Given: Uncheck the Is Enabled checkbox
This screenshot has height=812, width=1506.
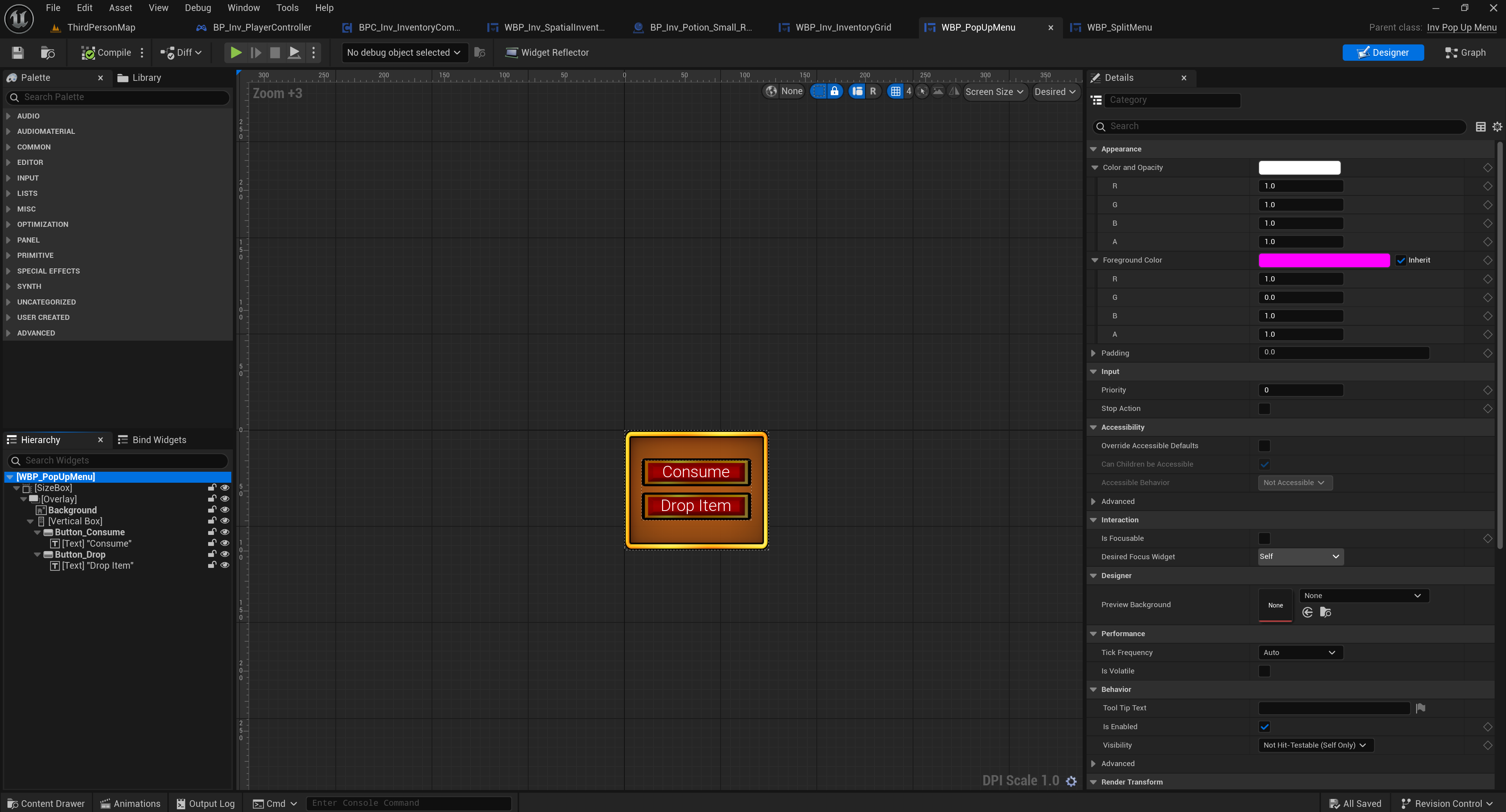Looking at the screenshot, I should pos(1264,727).
